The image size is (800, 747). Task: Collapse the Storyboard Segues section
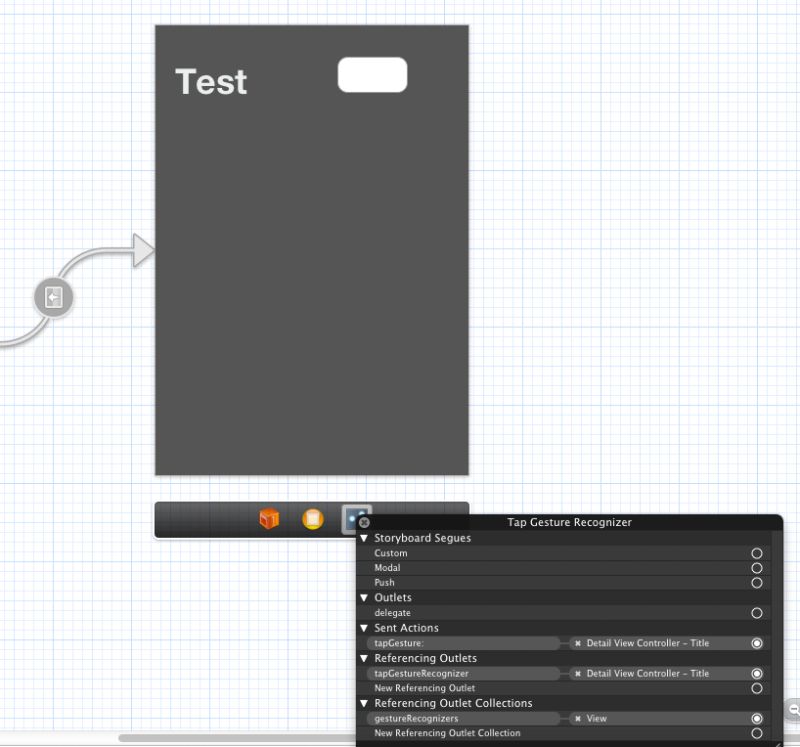pyautogui.click(x=364, y=538)
